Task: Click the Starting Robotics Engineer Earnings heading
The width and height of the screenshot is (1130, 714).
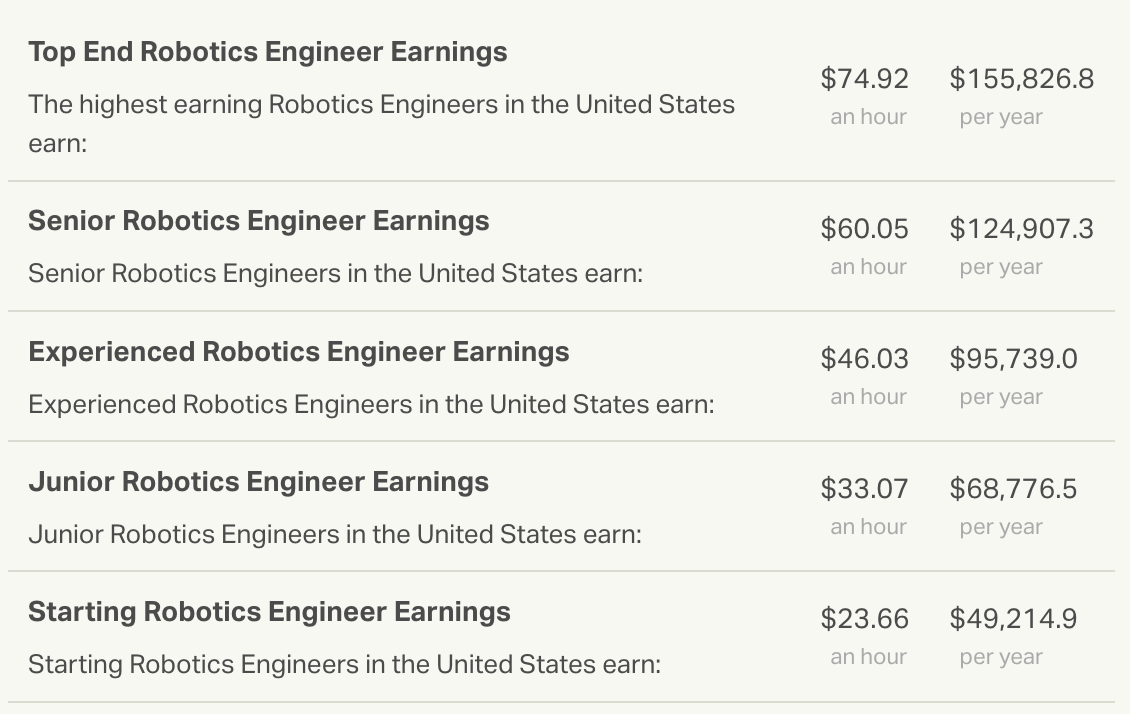Action: coord(269,612)
